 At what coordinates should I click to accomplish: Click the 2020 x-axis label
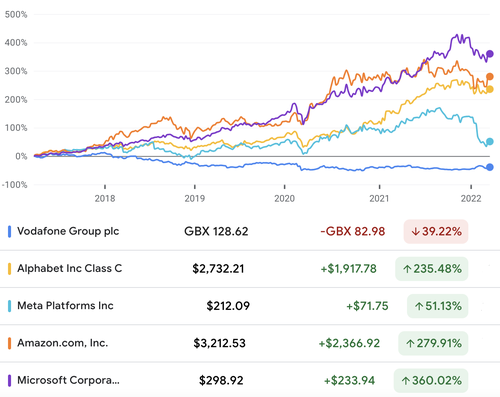pyautogui.click(x=284, y=199)
